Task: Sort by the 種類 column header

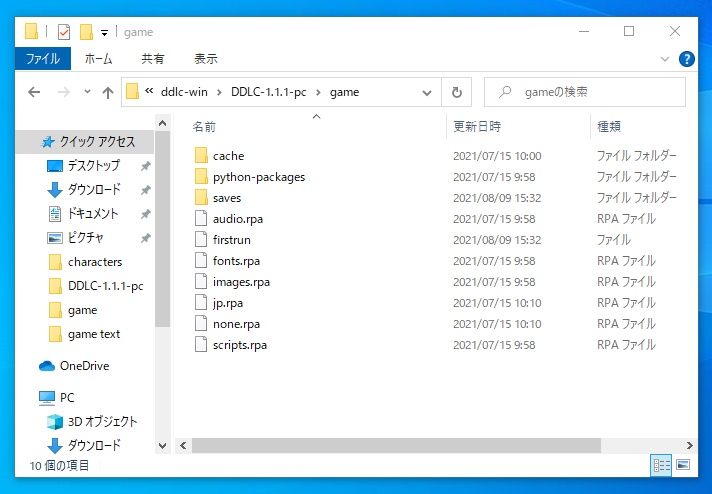Action: (x=609, y=127)
